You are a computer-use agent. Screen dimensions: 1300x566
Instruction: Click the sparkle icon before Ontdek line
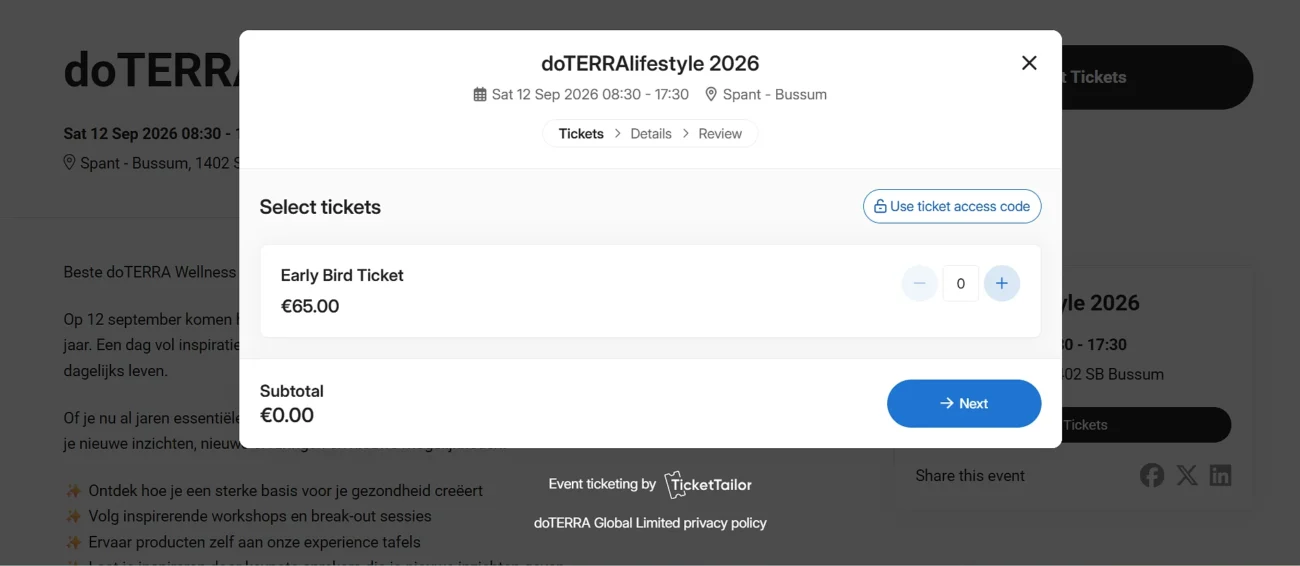click(x=73, y=491)
